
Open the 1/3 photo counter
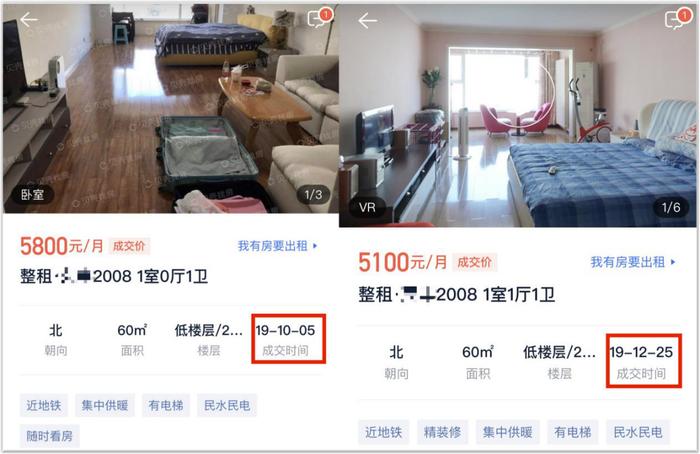click(x=313, y=195)
